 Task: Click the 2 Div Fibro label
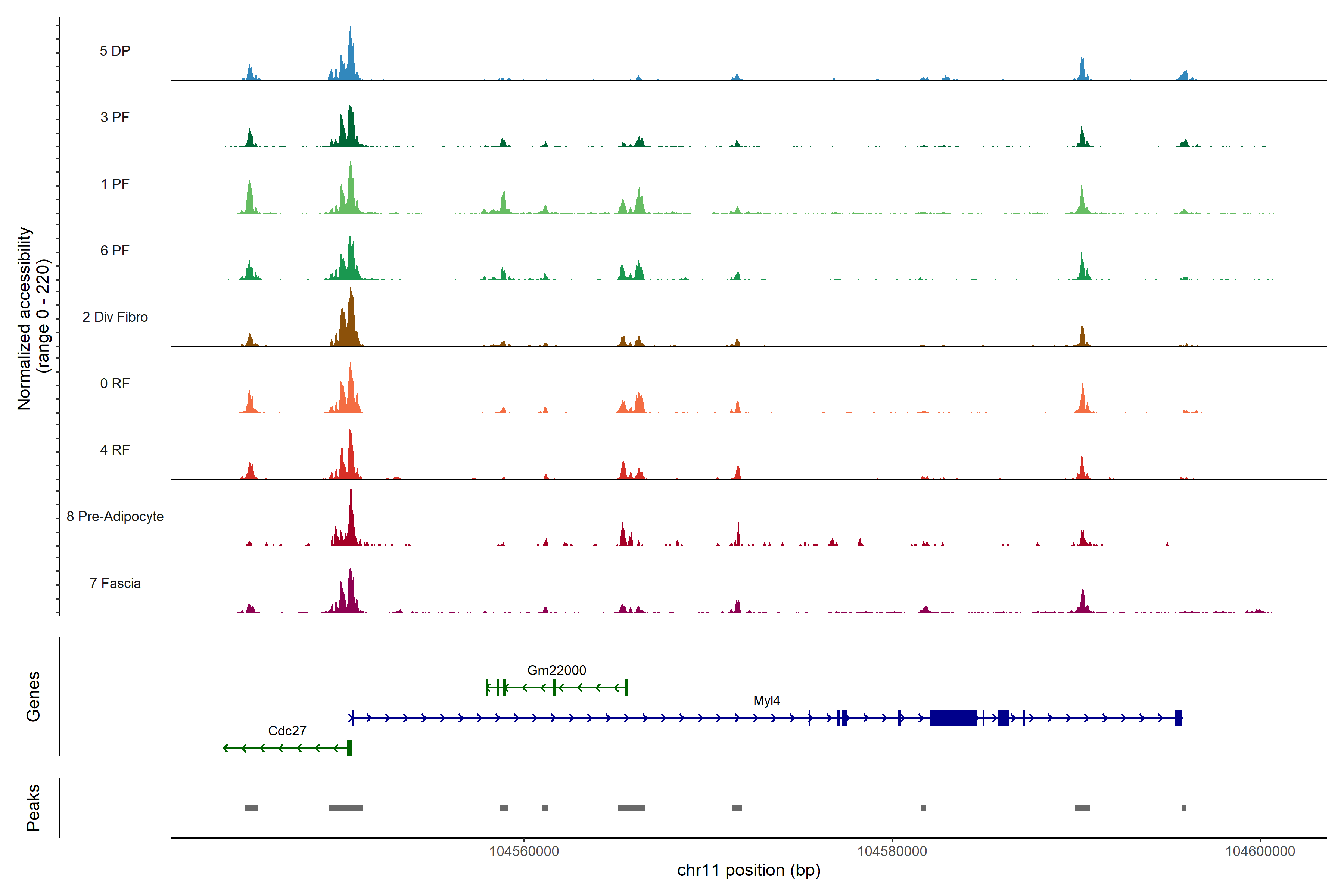115,317
